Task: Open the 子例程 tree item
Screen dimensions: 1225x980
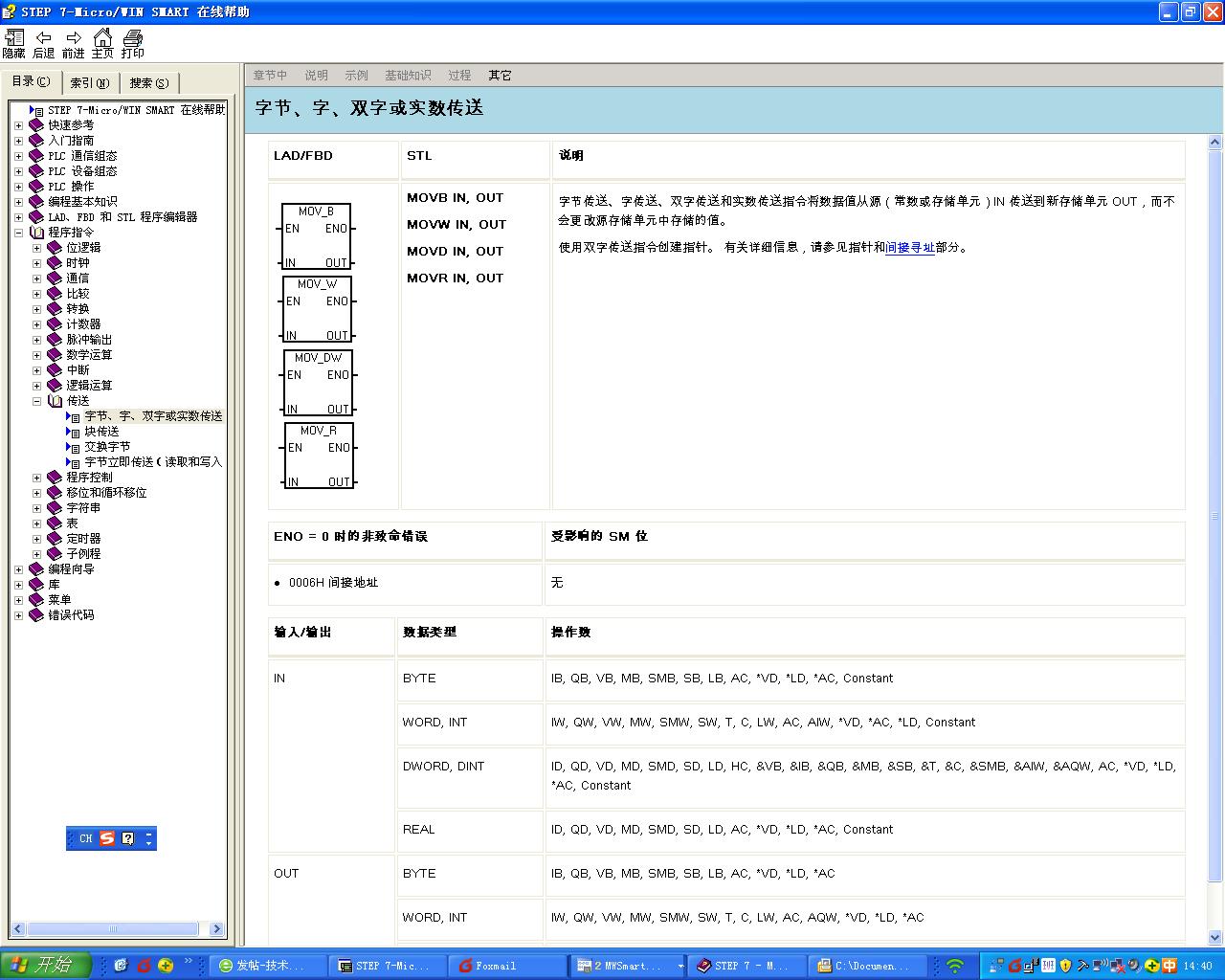Action: (83, 554)
